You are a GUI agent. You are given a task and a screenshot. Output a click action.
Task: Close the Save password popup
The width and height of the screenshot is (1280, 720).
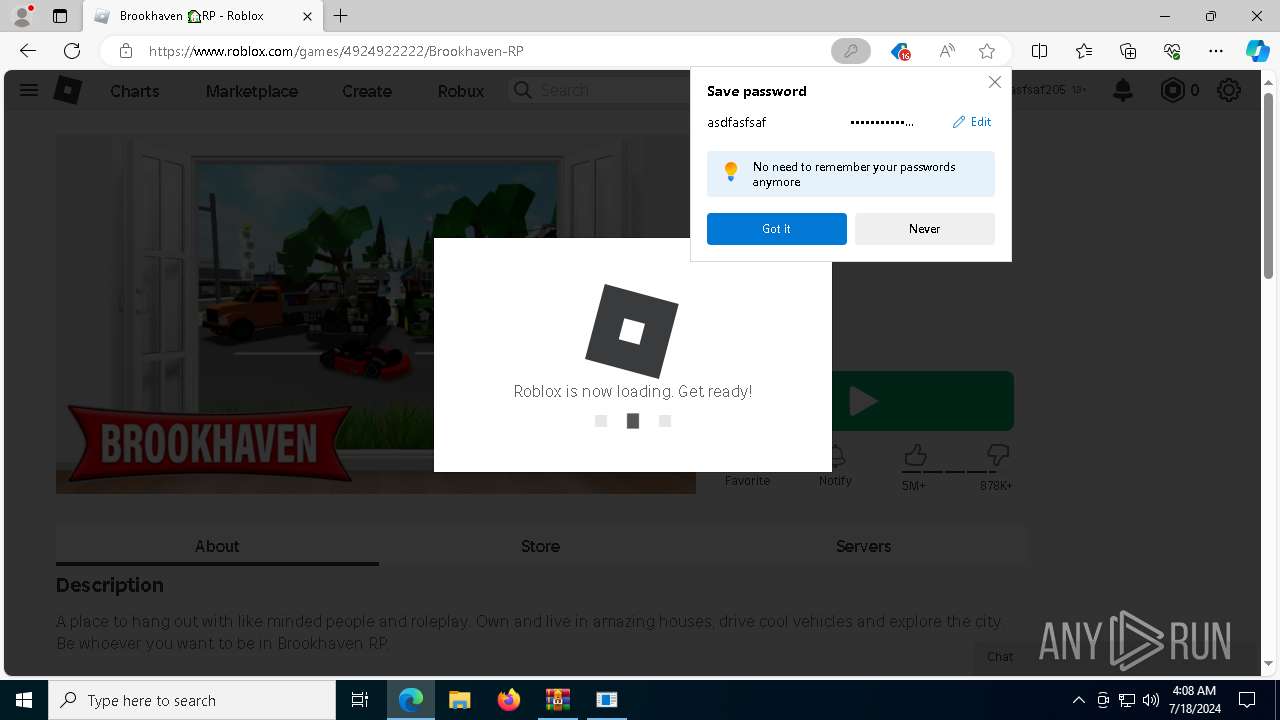pos(994,82)
